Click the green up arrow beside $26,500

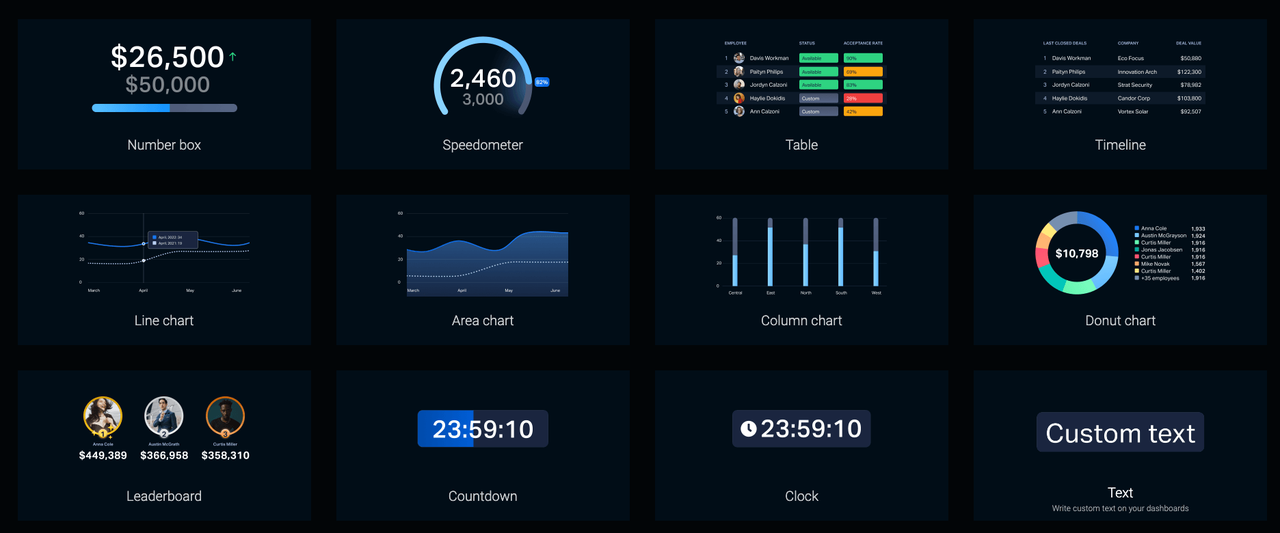coord(233,57)
